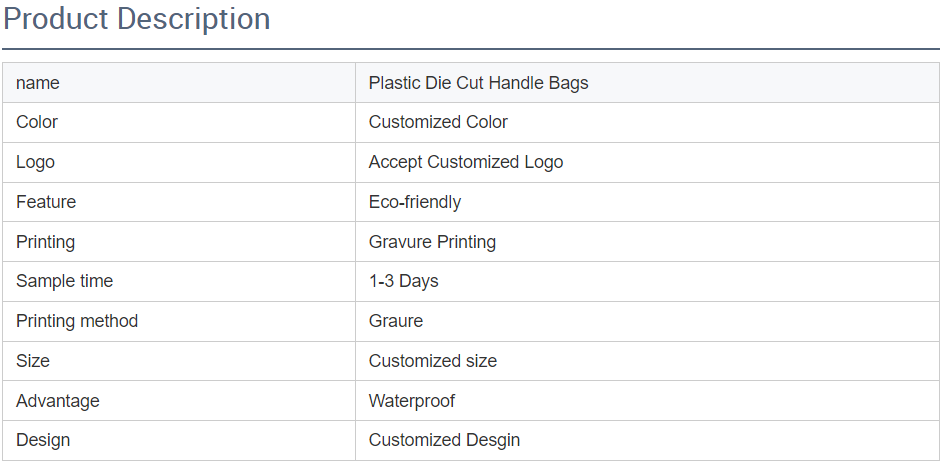Click the 'Customized size' value
The width and height of the screenshot is (942, 462).
[x=432, y=361]
